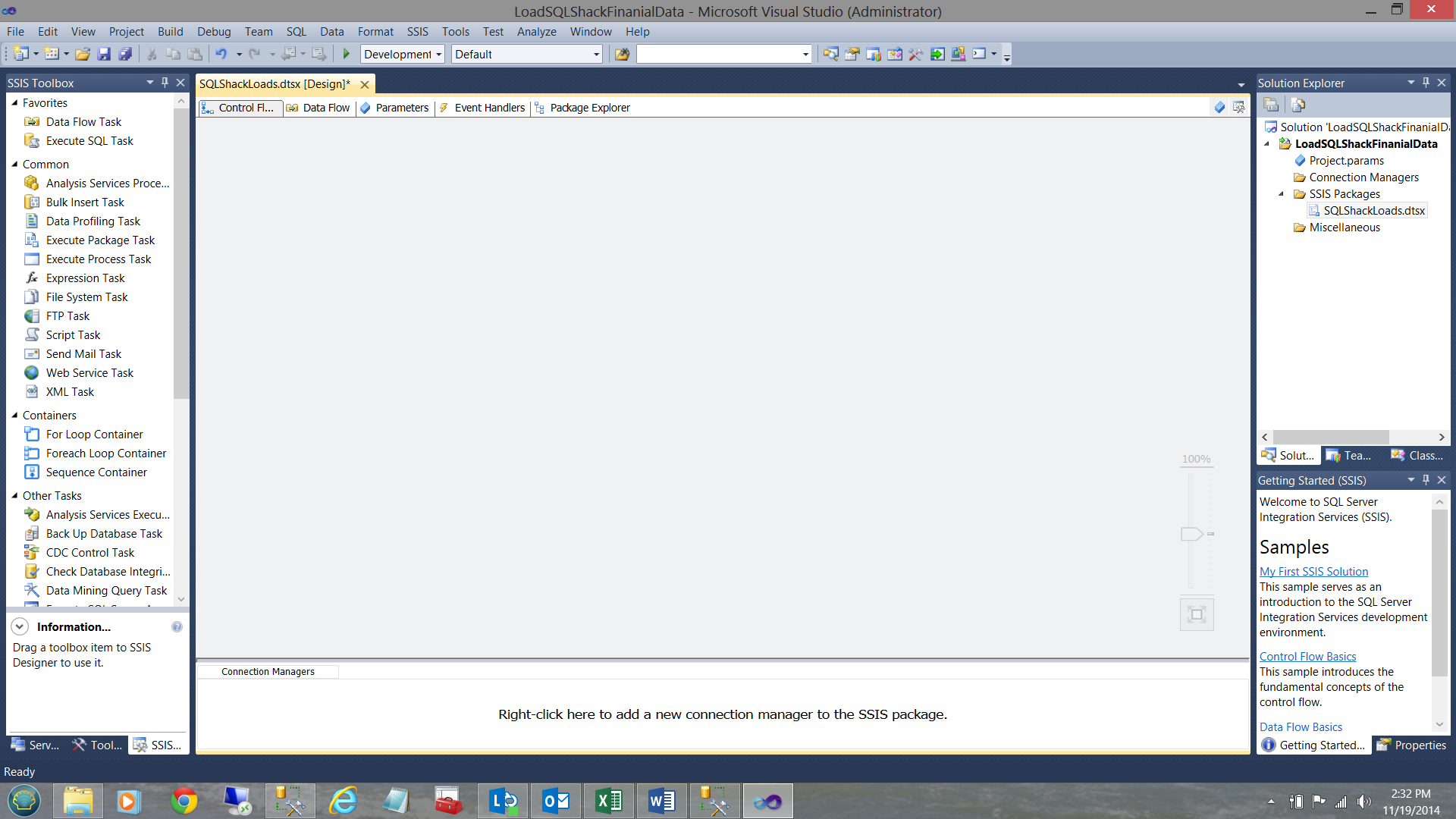Viewport: 1456px width, 819px height.
Task: Click the Undo toolbar icon
Action: point(221,54)
